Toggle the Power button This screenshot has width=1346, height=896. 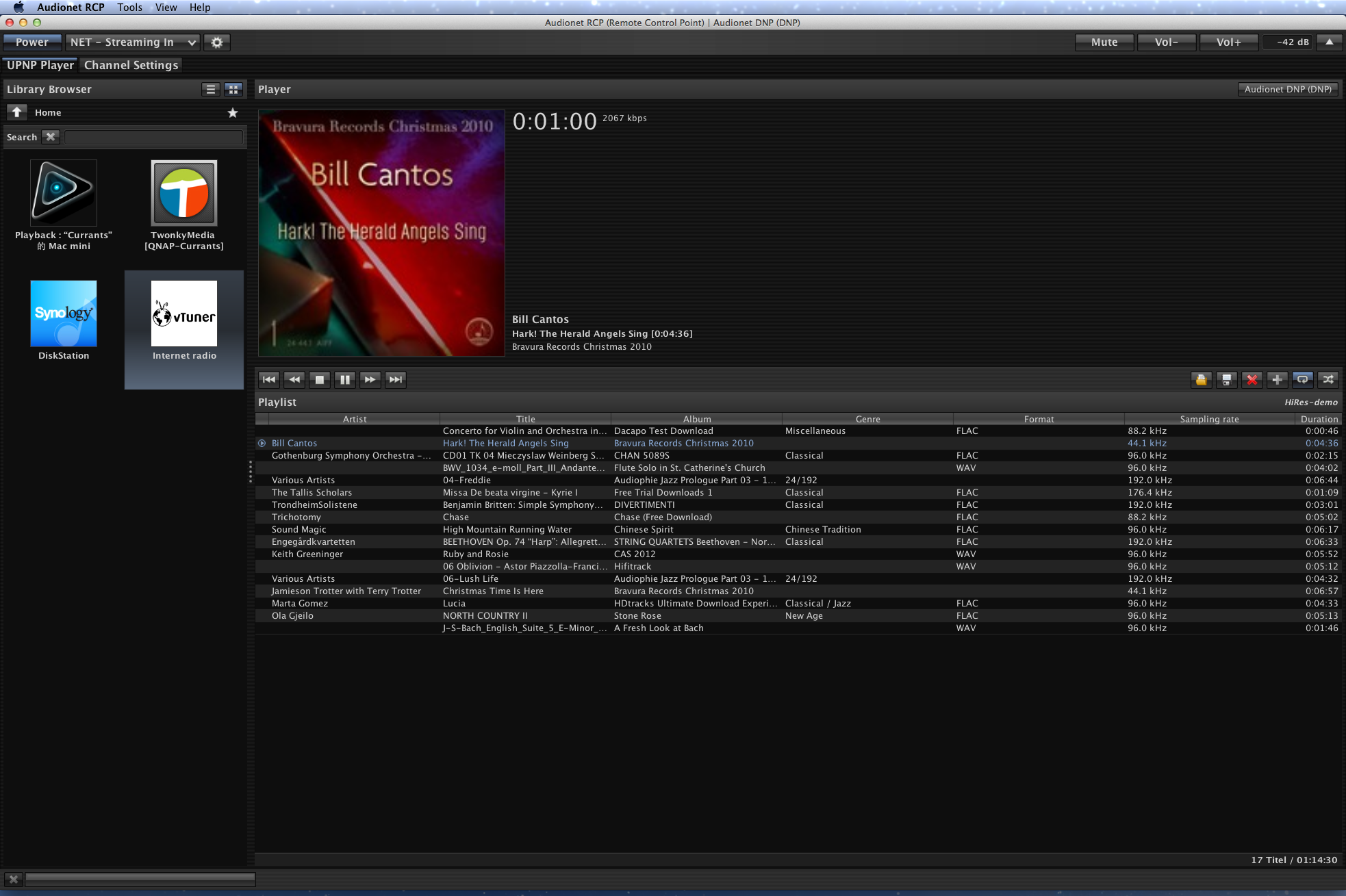coord(32,42)
